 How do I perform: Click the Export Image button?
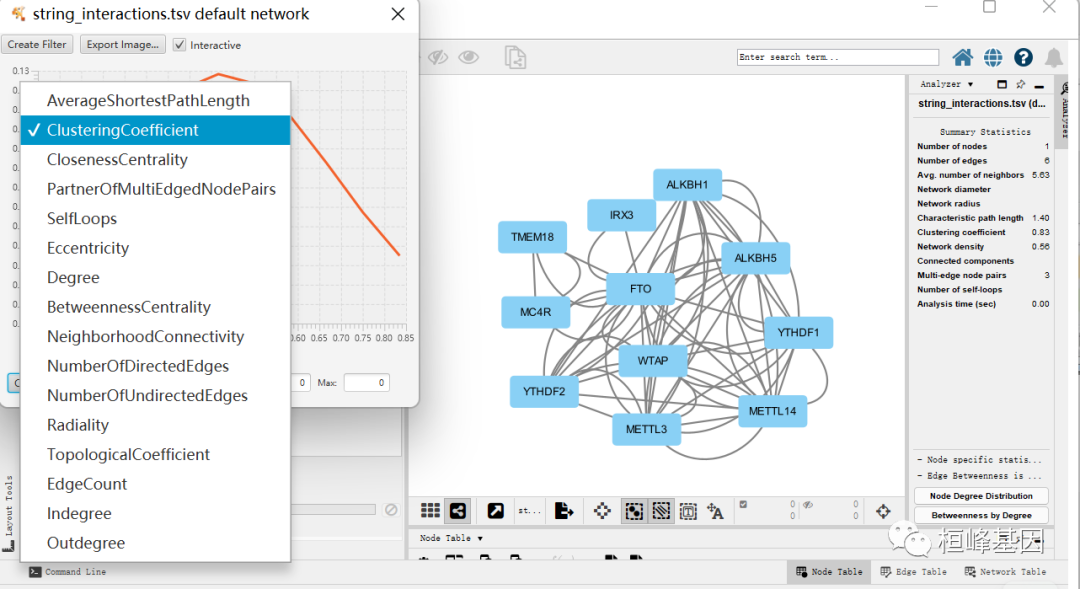point(123,44)
